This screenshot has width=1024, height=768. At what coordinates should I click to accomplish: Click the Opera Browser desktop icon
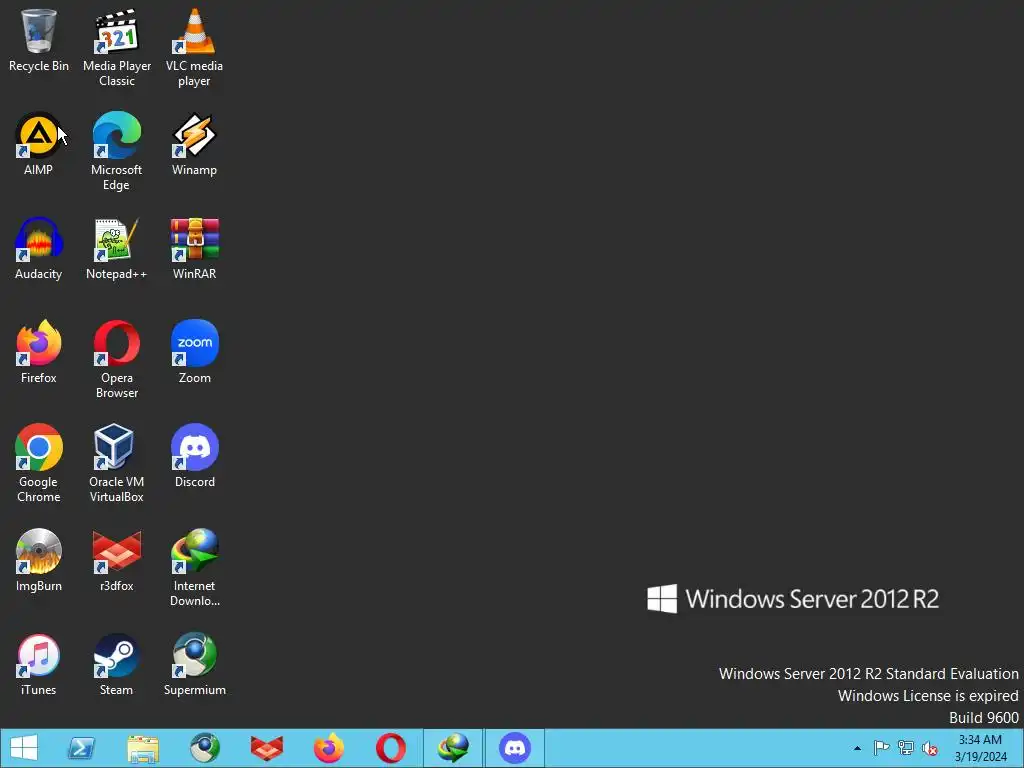click(x=117, y=359)
